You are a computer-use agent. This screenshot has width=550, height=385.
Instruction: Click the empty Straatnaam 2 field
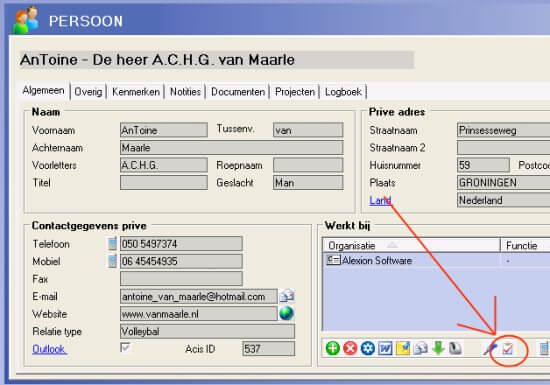(x=504, y=148)
